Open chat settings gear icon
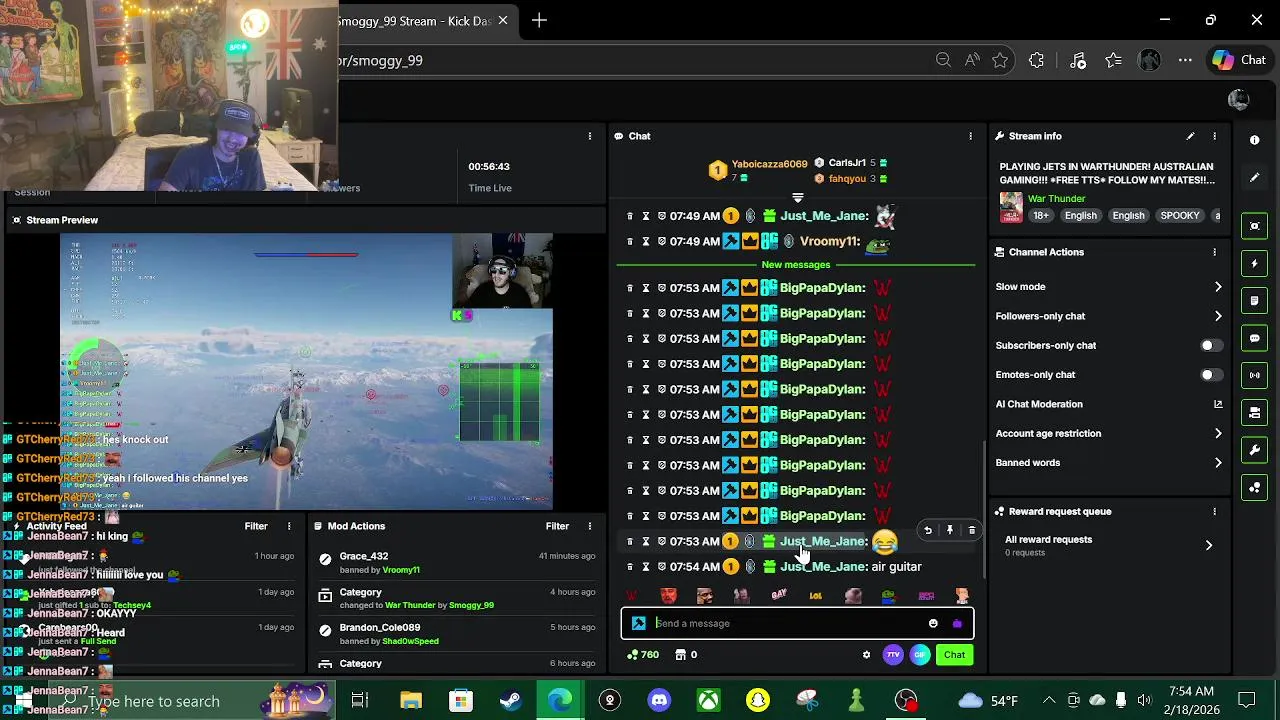This screenshot has height=720, width=1280. coord(866,655)
